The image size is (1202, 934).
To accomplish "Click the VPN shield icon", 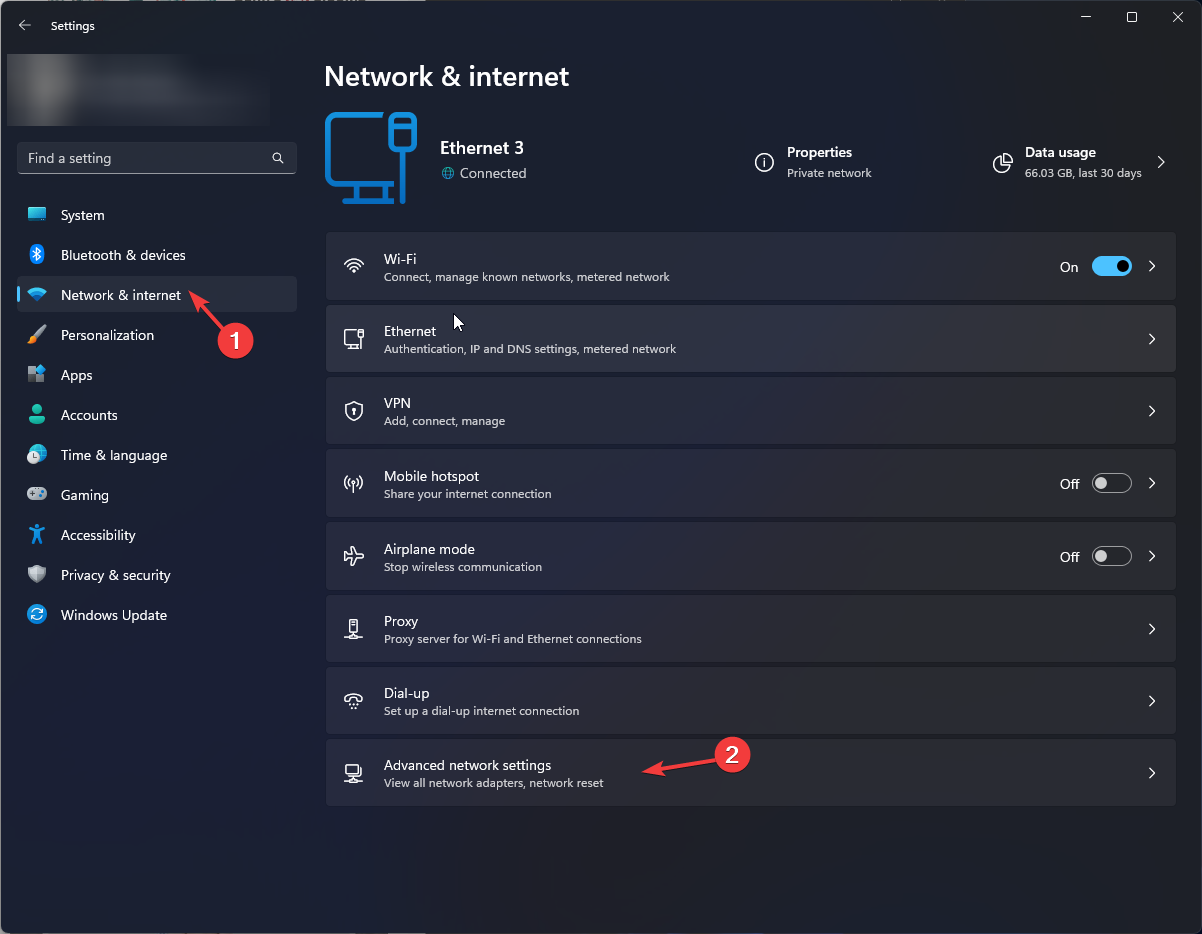I will point(353,410).
